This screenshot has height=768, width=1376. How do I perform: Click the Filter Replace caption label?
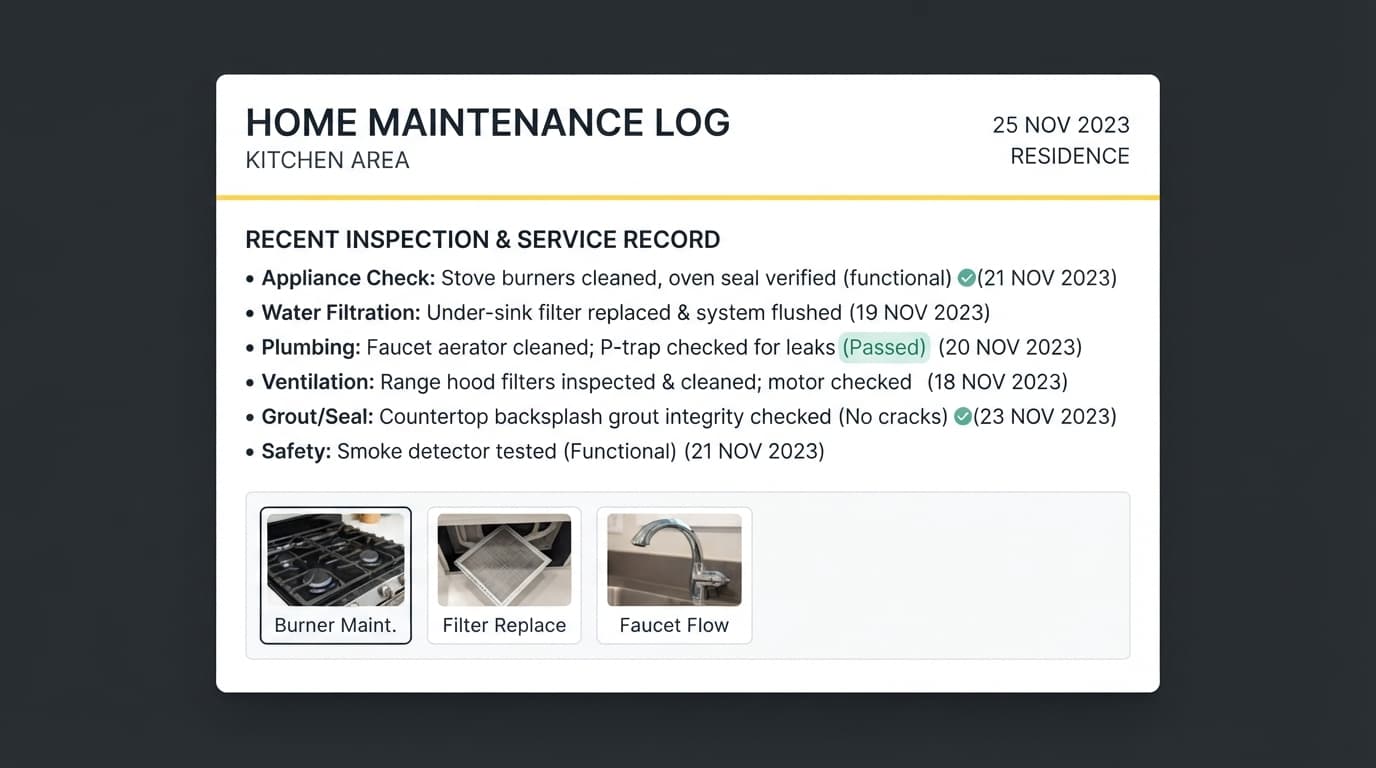point(504,626)
